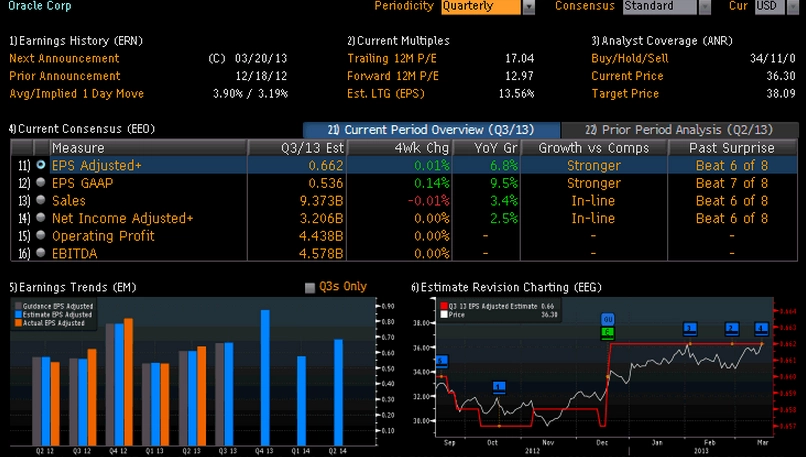Switch to Prior Period Analysis (Q2/13) tab
Screen dimensions: 806x457
(x=680, y=130)
